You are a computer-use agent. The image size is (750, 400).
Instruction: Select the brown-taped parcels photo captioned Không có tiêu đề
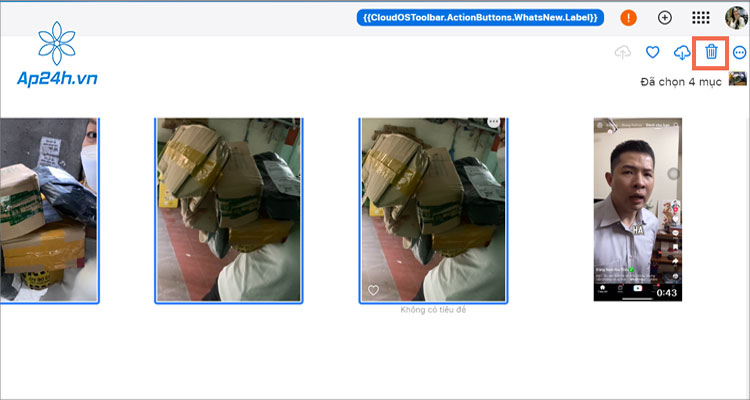433,211
